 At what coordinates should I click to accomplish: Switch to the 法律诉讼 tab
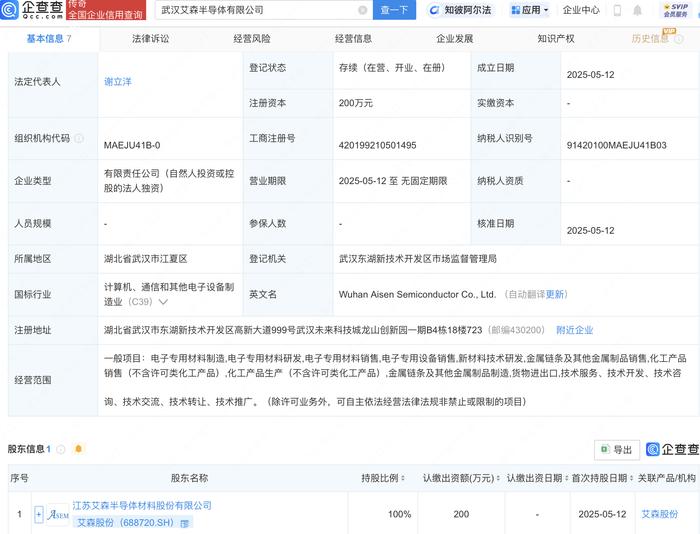150,39
